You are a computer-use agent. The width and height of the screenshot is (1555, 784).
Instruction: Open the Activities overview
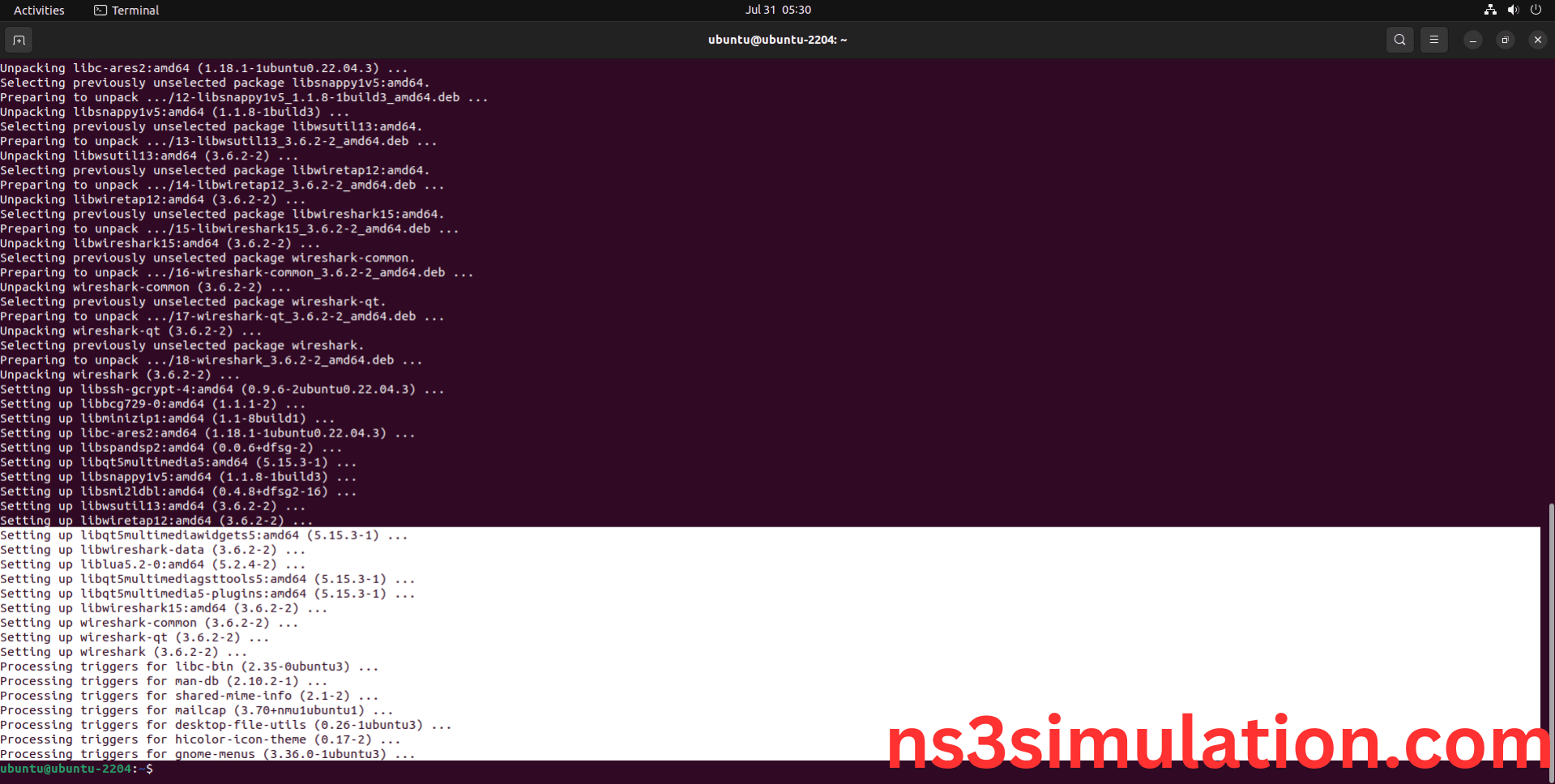38,10
